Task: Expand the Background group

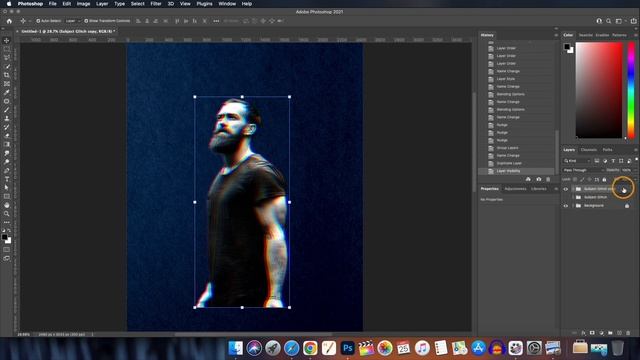Action: pos(573,206)
